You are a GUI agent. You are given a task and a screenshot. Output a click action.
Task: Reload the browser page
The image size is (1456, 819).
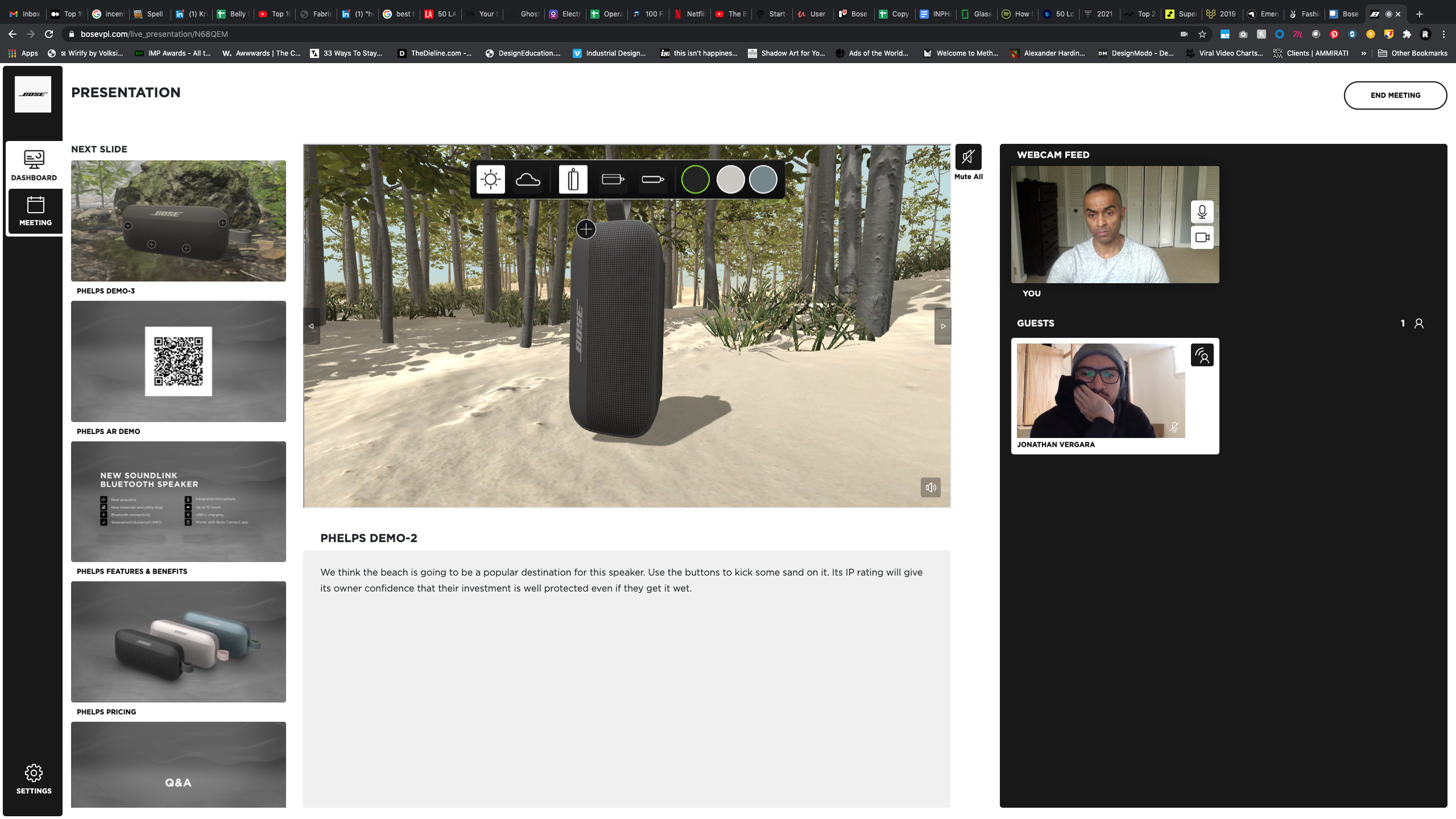[x=49, y=34]
